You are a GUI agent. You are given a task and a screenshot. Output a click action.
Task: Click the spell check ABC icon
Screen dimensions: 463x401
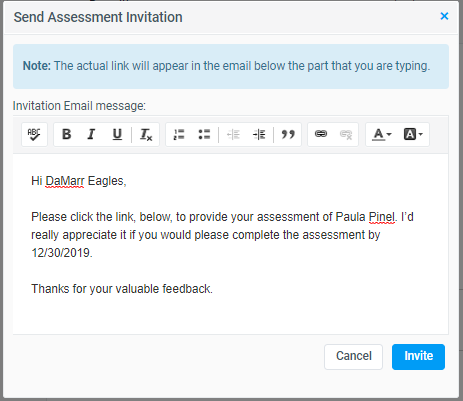pyautogui.click(x=34, y=134)
